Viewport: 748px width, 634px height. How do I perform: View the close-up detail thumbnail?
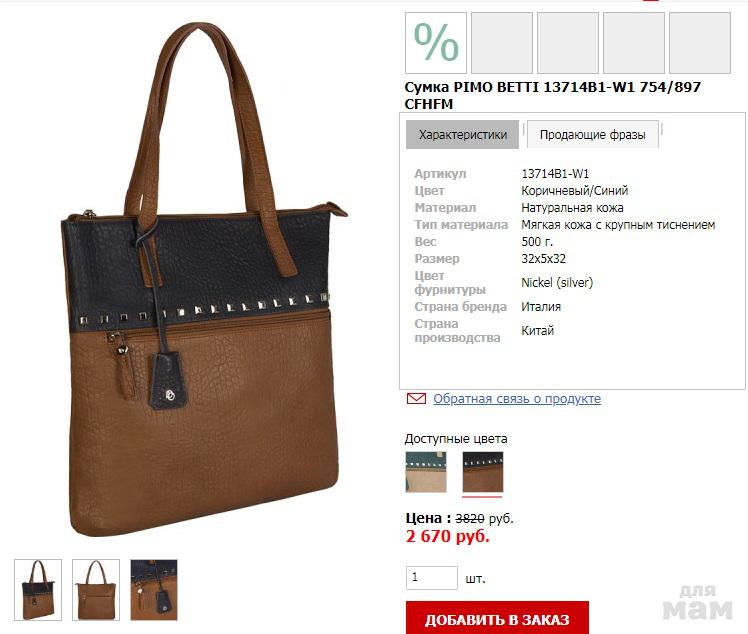[x=154, y=590]
